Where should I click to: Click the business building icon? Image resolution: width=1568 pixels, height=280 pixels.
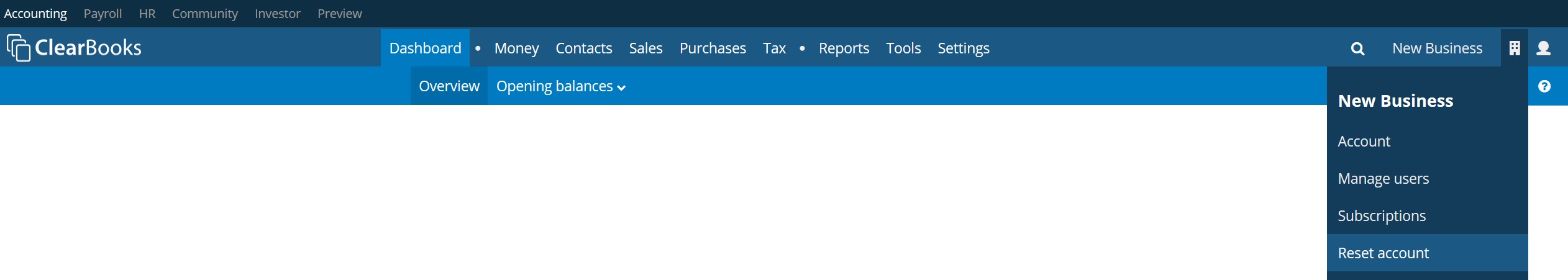point(1515,48)
